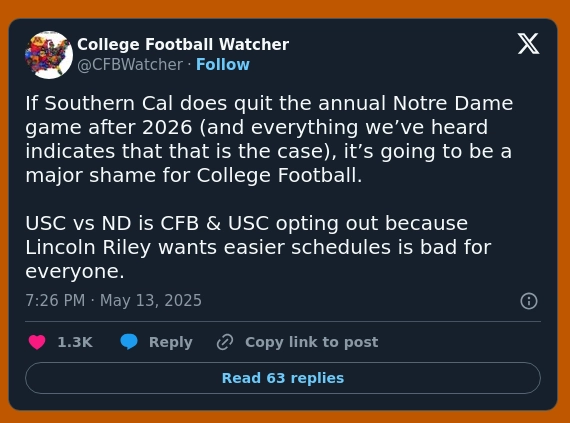Open the 7:26 PM May 13, 2025 timestamp

113,301
